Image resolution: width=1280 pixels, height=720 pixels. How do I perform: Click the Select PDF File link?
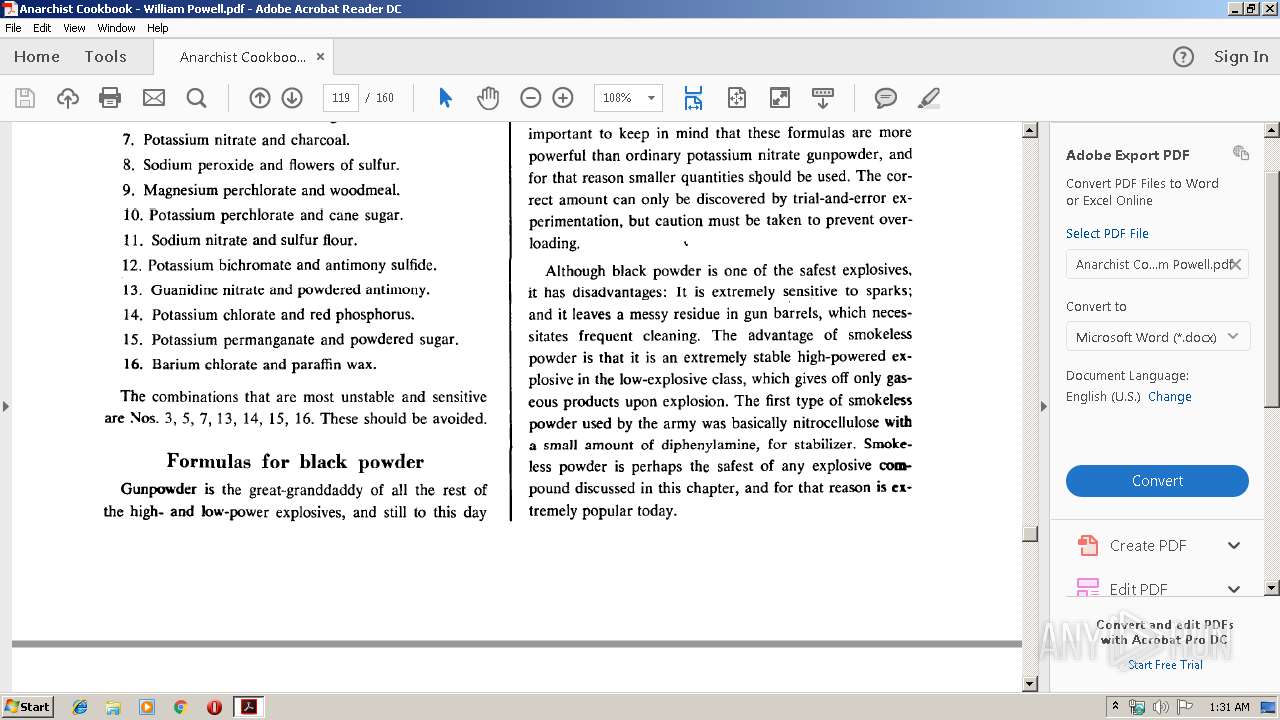[x=1107, y=233]
